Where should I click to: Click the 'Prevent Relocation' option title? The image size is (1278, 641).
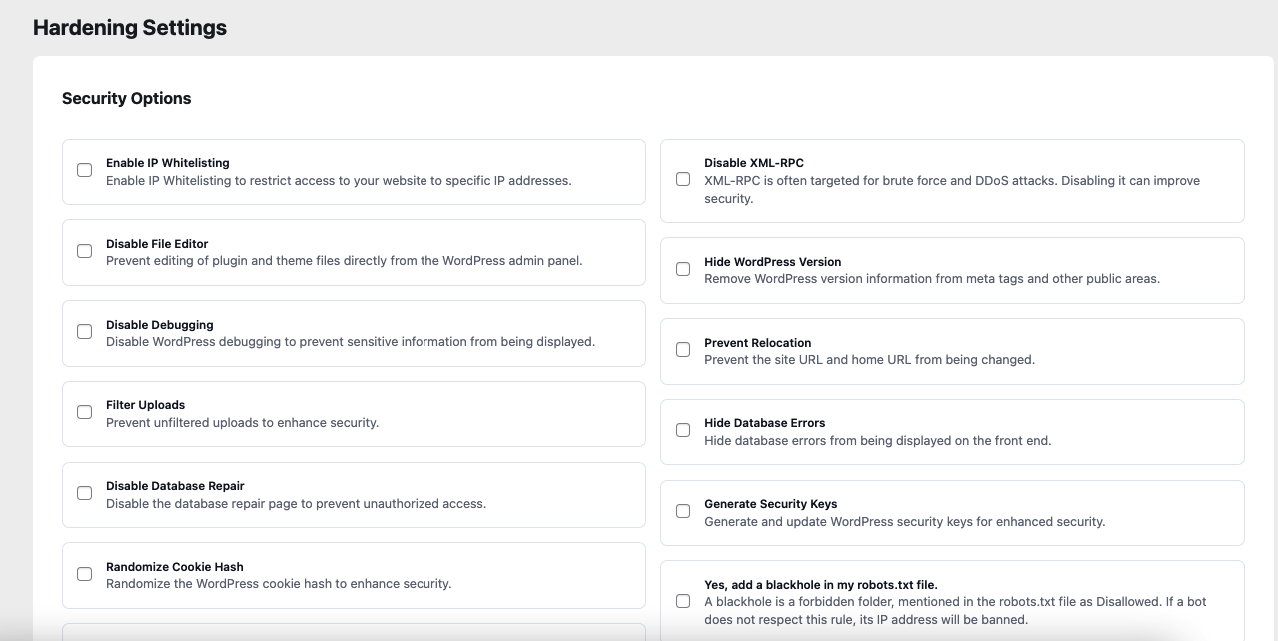point(757,343)
